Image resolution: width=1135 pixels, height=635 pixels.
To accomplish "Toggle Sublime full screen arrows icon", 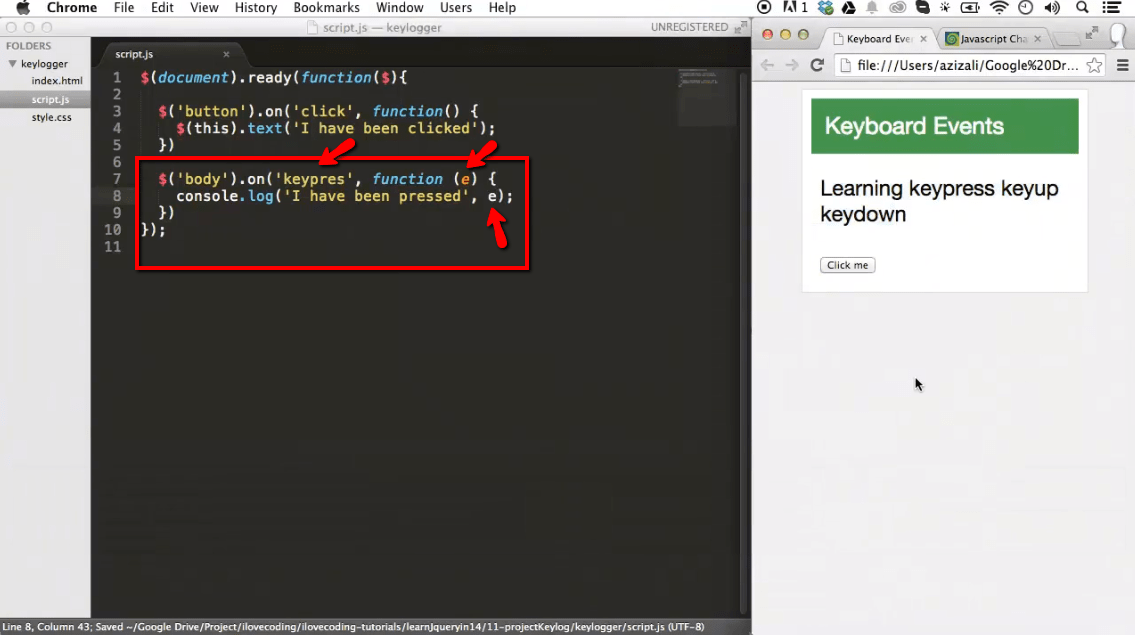I will (x=740, y=28).
